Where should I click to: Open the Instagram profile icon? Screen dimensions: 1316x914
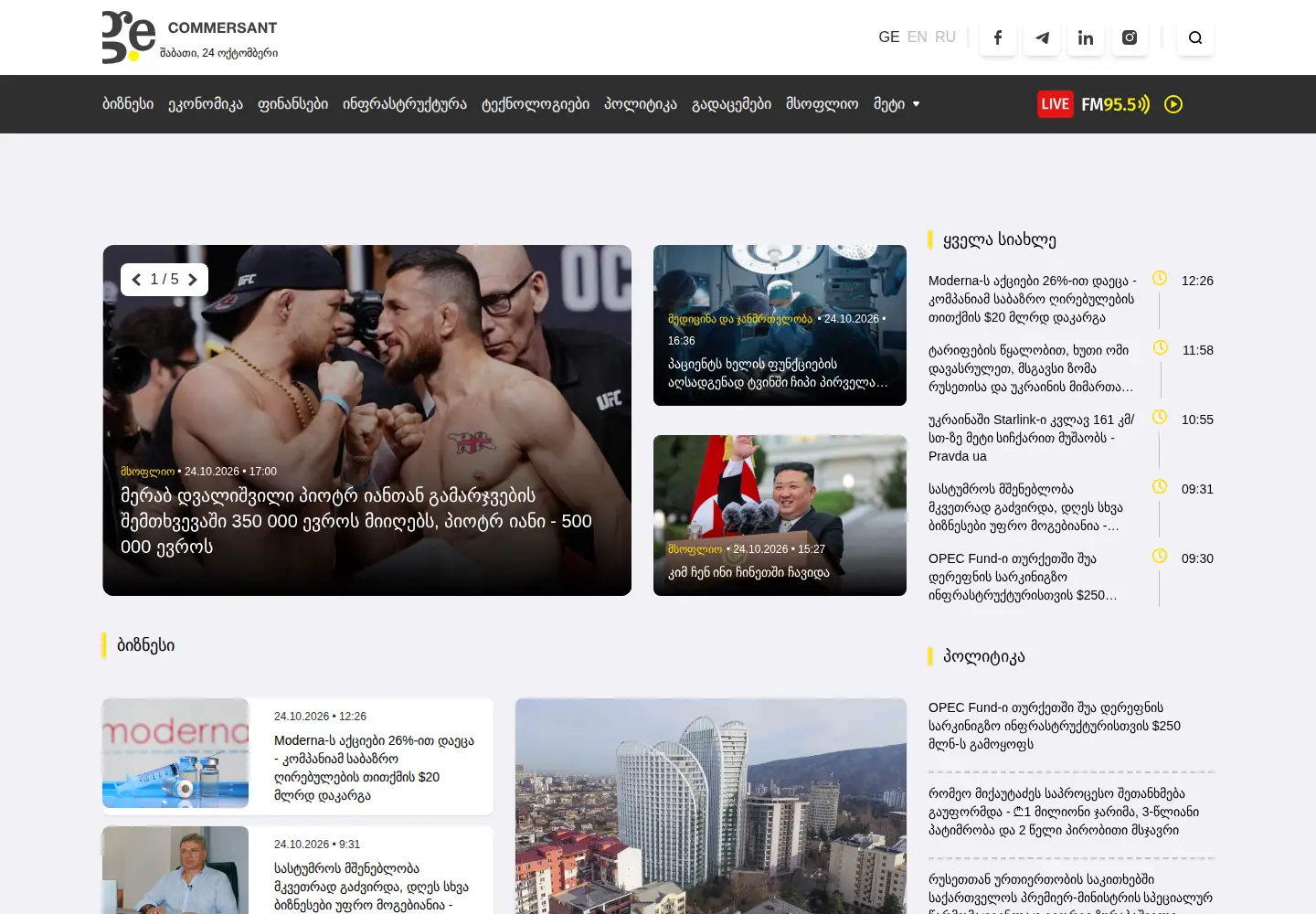point(1130,37)
